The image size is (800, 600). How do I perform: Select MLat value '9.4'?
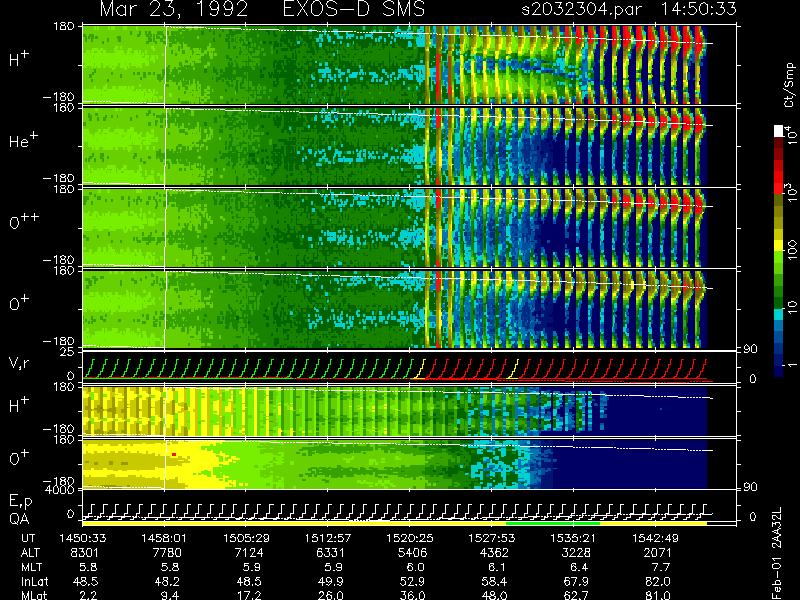coord(170,595)
